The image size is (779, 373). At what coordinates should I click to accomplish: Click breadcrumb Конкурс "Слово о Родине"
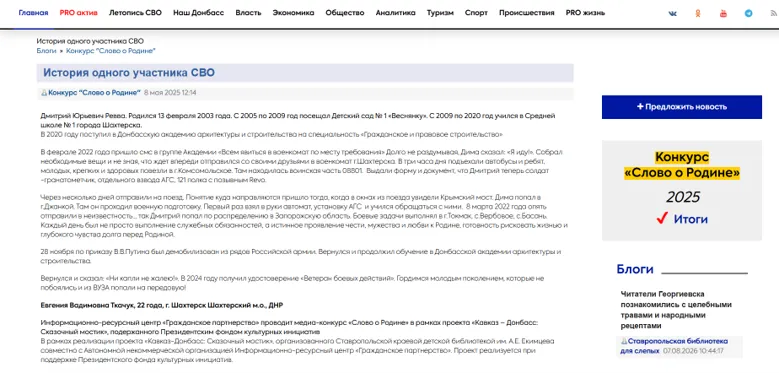click(x=111, y=51)
